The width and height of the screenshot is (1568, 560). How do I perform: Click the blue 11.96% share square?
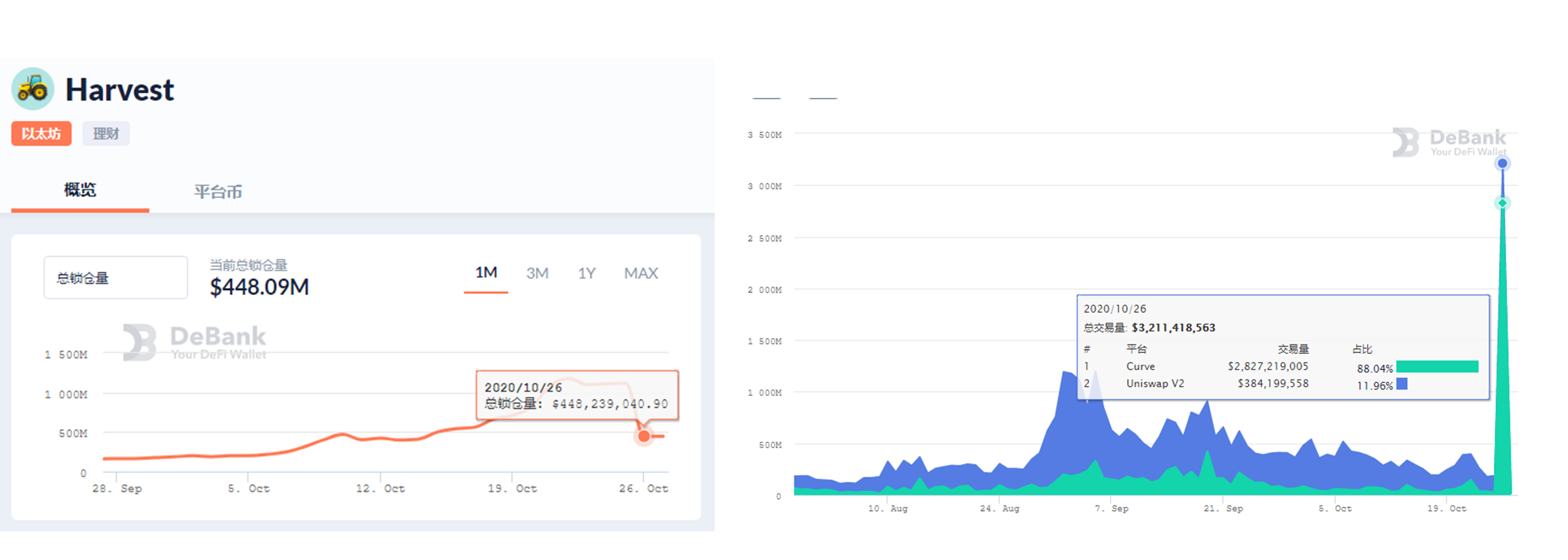[x=1402, y=384]
